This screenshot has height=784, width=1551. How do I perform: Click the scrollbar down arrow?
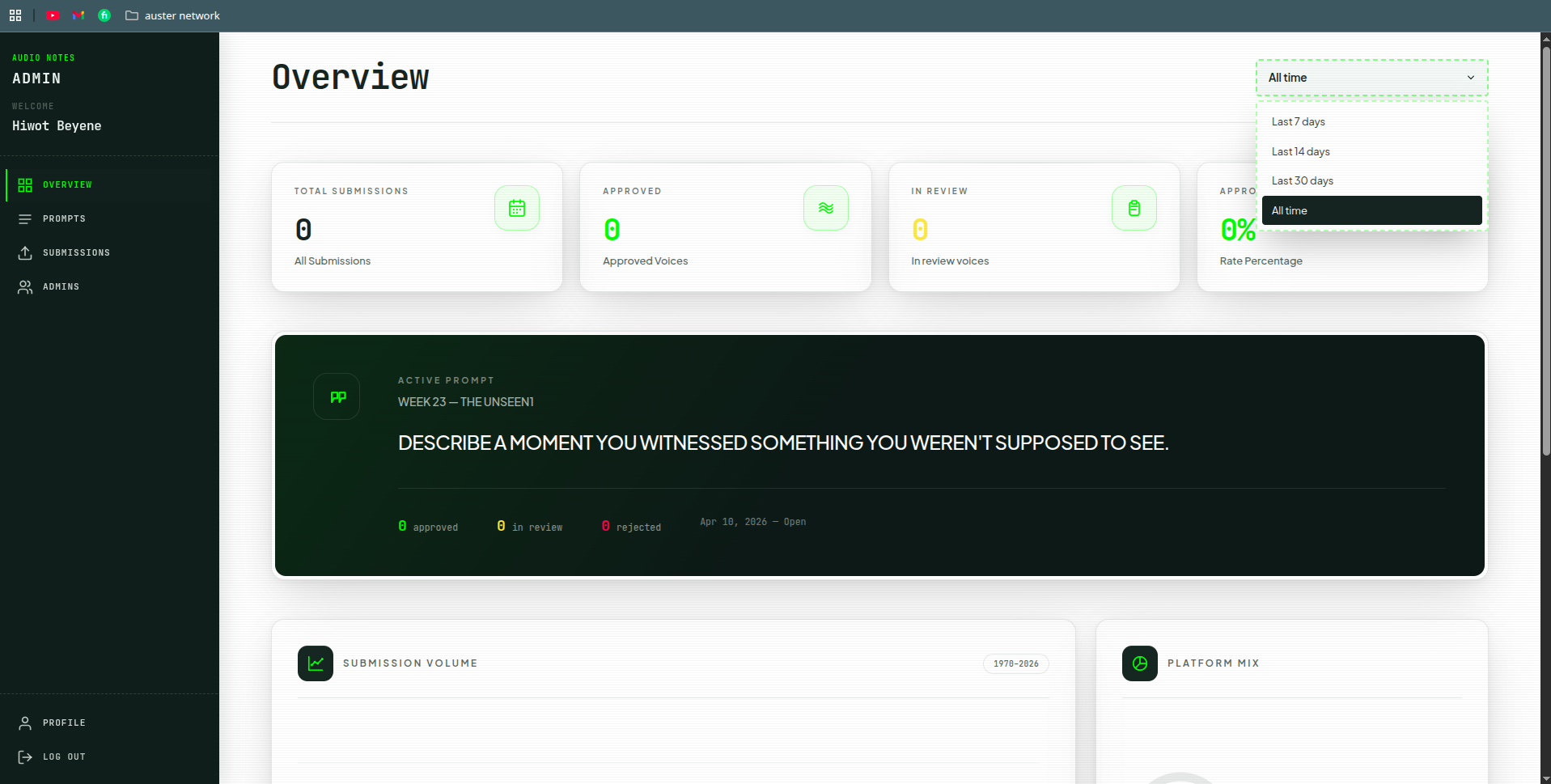click(1545, 778)
